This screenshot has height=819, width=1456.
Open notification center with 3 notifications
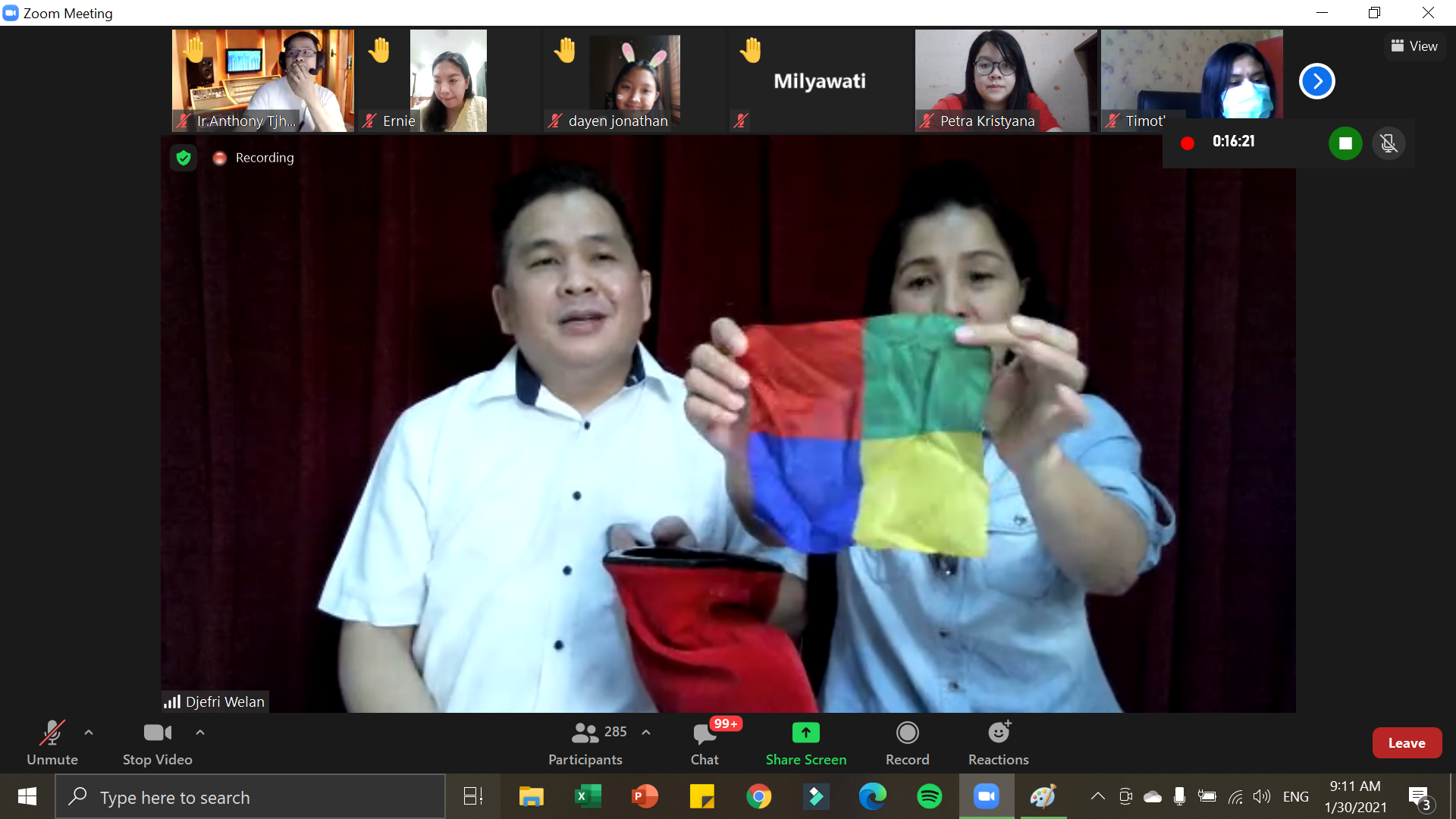pos(1420,798)
